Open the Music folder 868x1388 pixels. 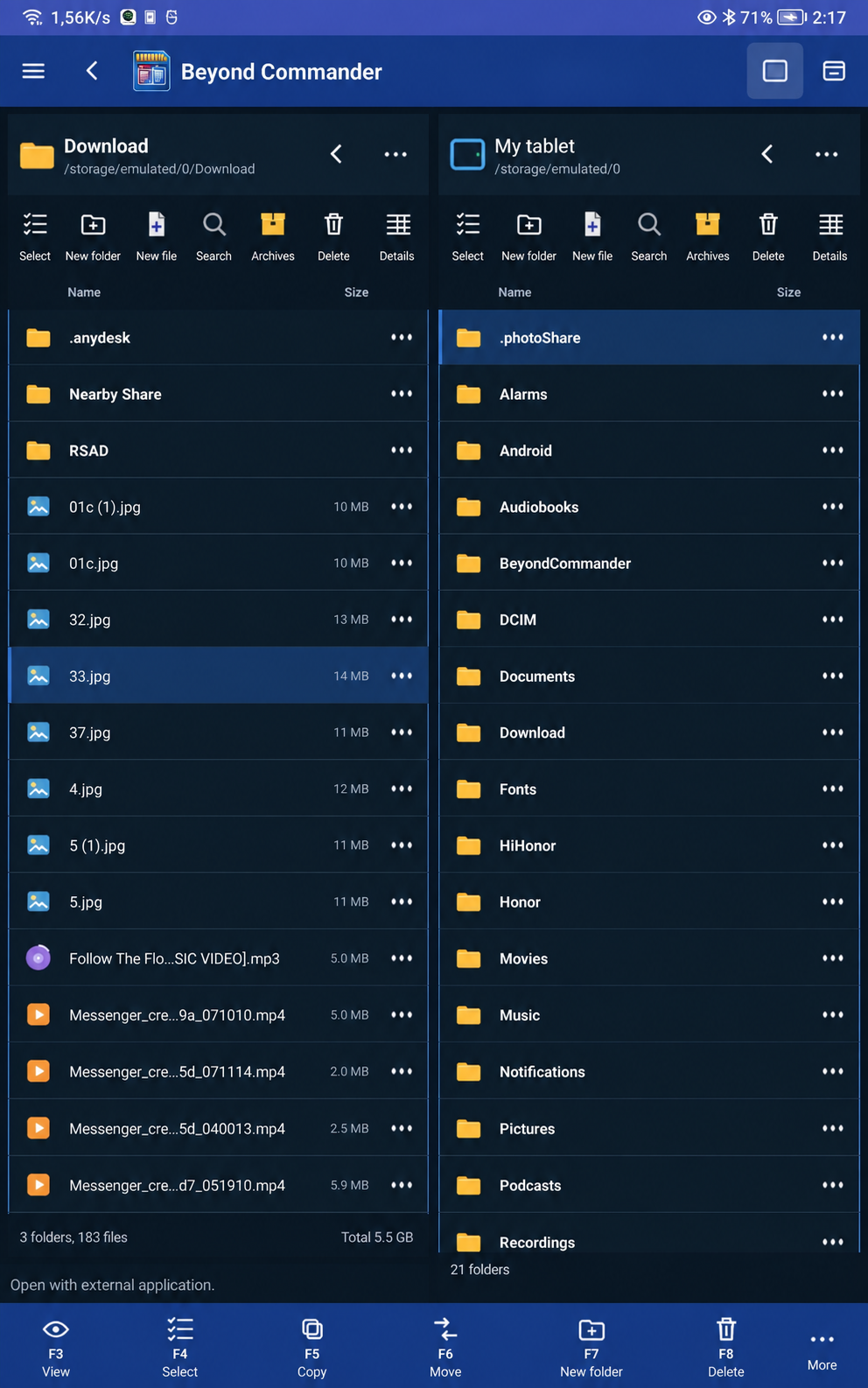tap(649, 1015)
